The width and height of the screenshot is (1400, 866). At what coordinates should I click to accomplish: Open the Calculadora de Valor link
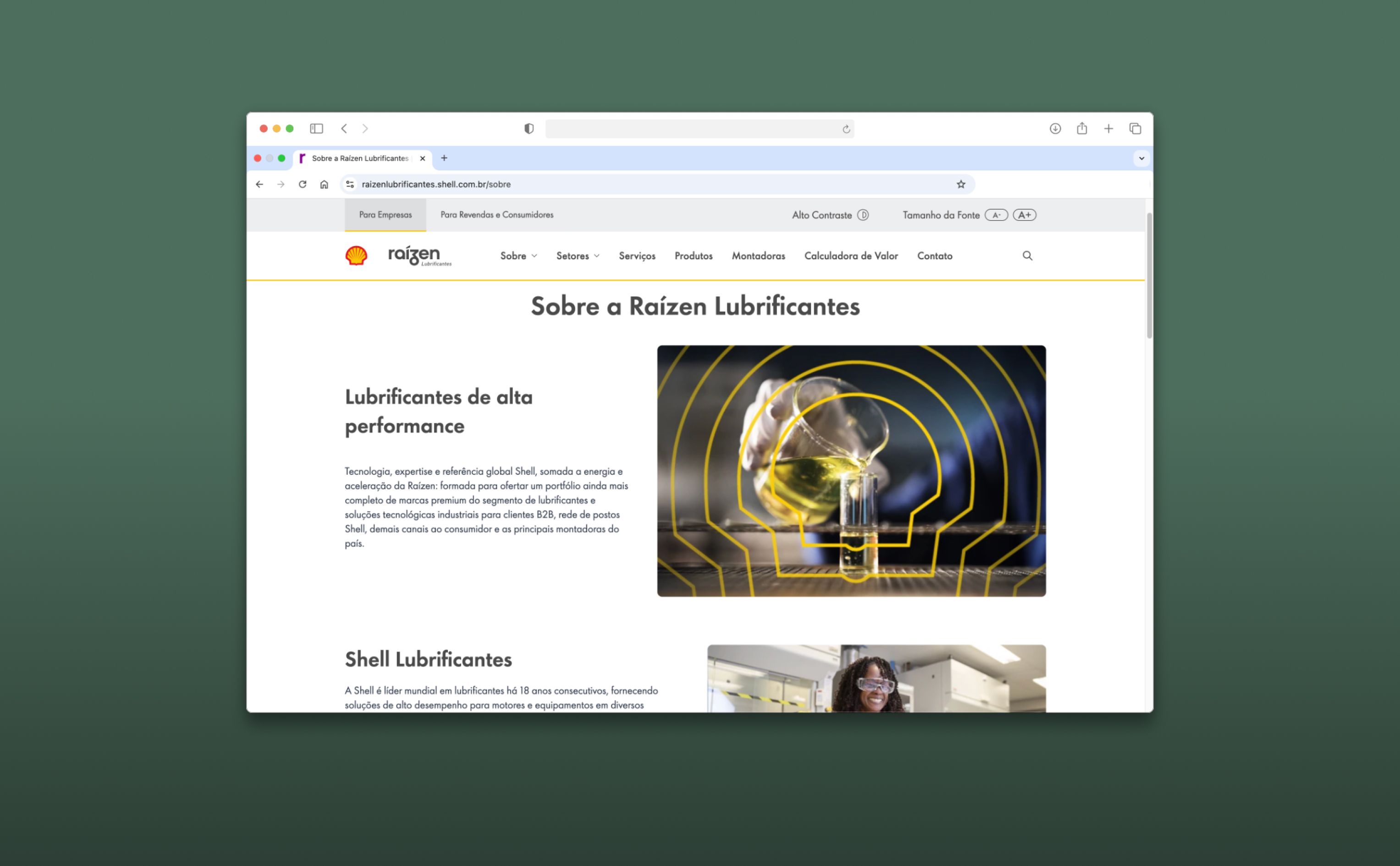pos(851,256)
